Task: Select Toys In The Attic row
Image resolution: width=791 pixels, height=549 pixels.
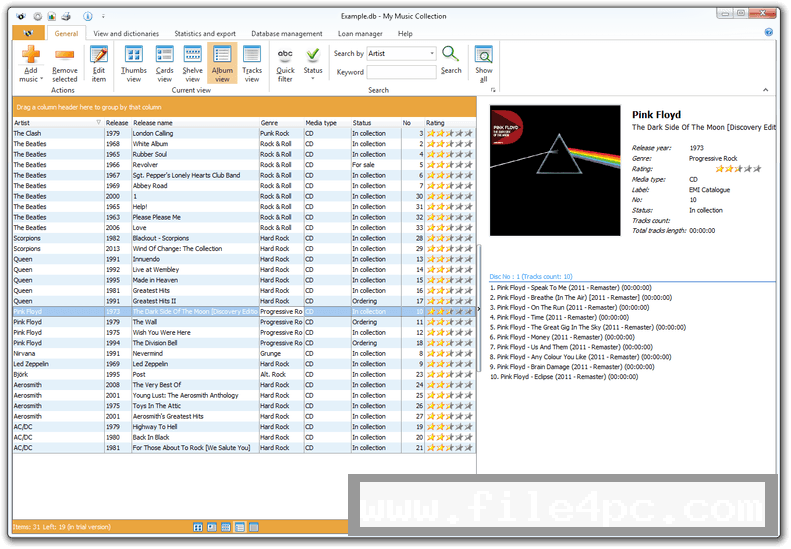Action: pyautogui.click(x=244, y=406)
